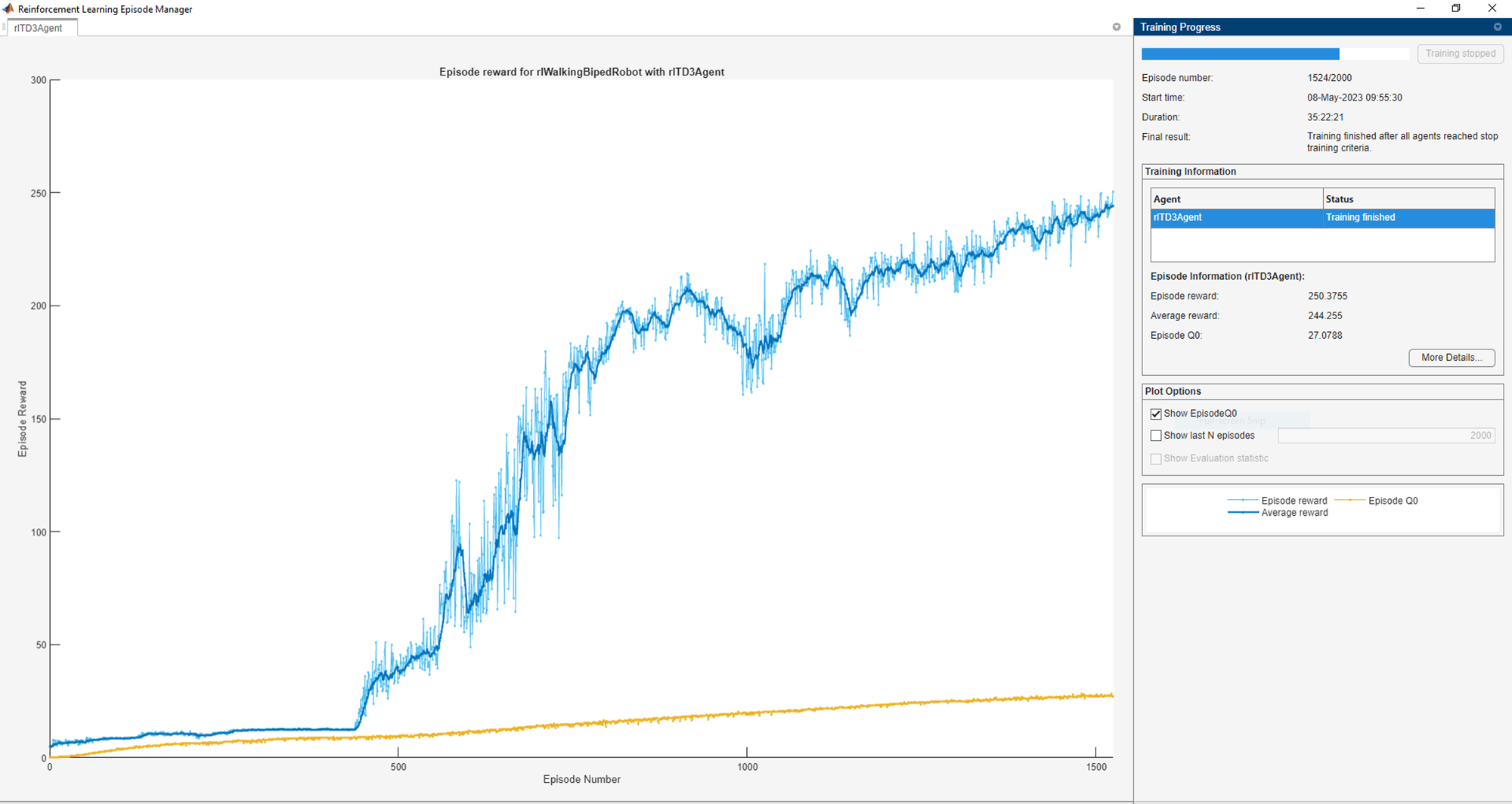Screen dimensions: 1512x804
Task: Click the tab strip grip handle beside rlTD3Agent
Action: (x=4, y=28)
